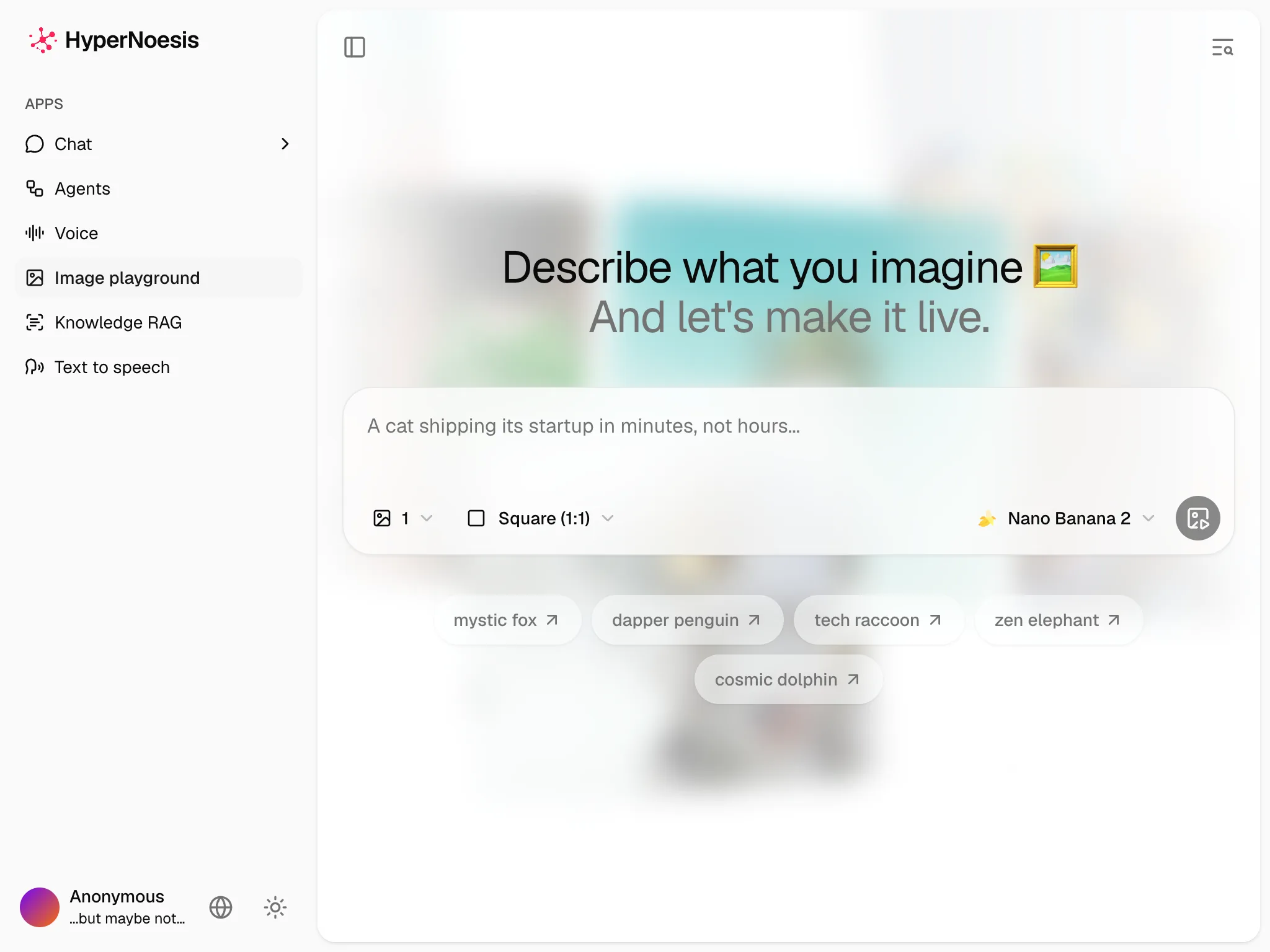Toggle the sun theme icon
Screen dimensions: 1270x952
[275, 907]
